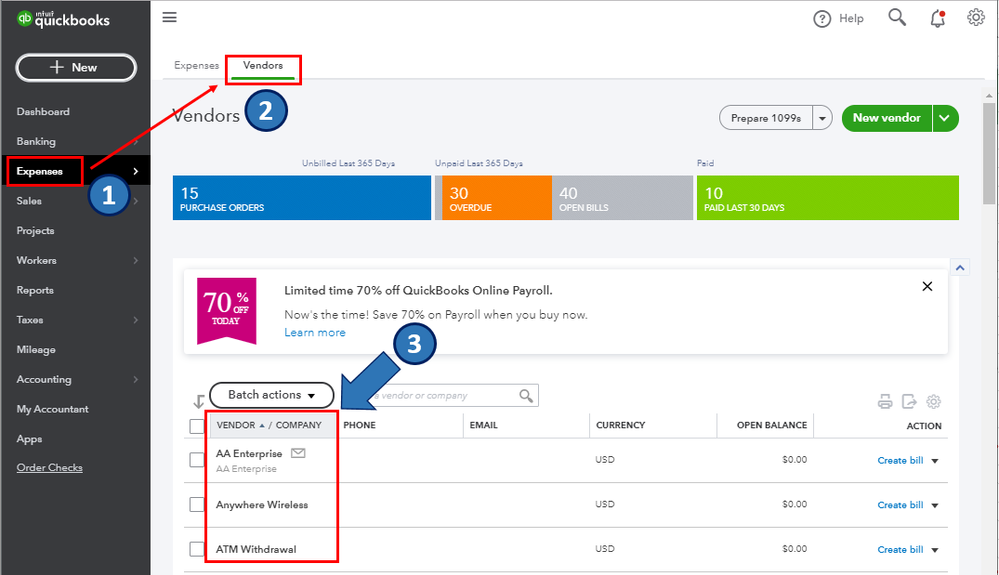This screenshot has width=999, height=575.
Task: Switch to the Expenses tab
Action: coord(196,66)
